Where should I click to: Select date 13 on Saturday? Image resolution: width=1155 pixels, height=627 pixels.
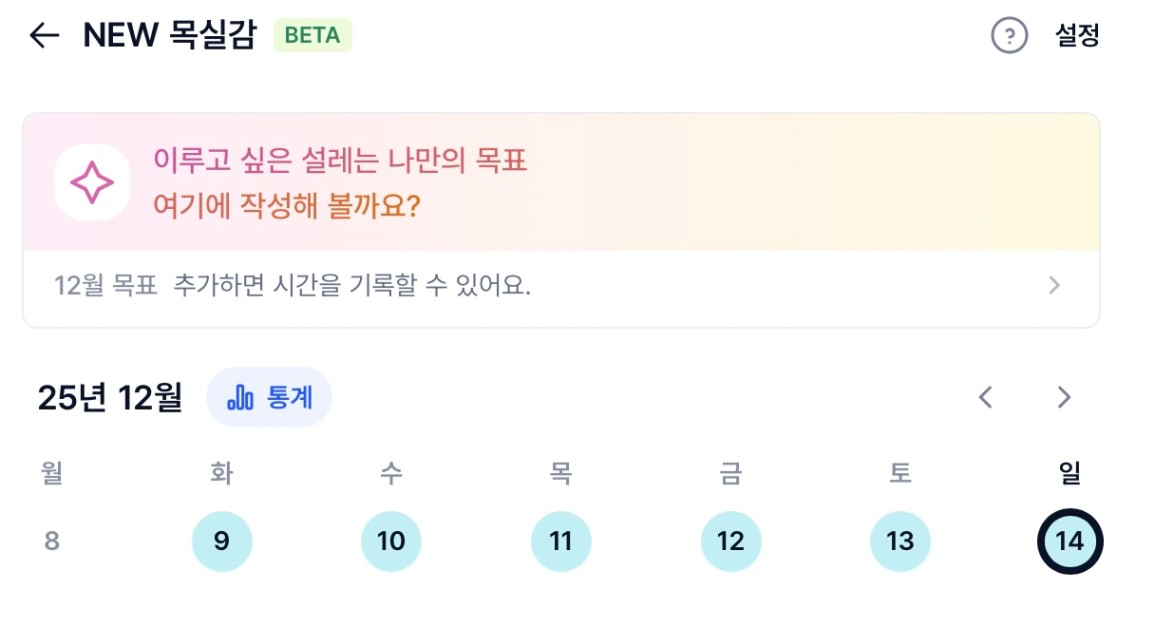pyautogui.click(x=900, y=542)
